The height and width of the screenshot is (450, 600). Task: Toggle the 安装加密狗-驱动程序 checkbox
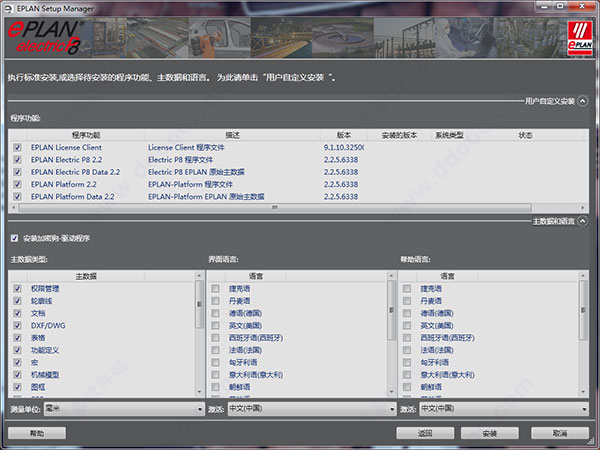[x=15, y=238]
